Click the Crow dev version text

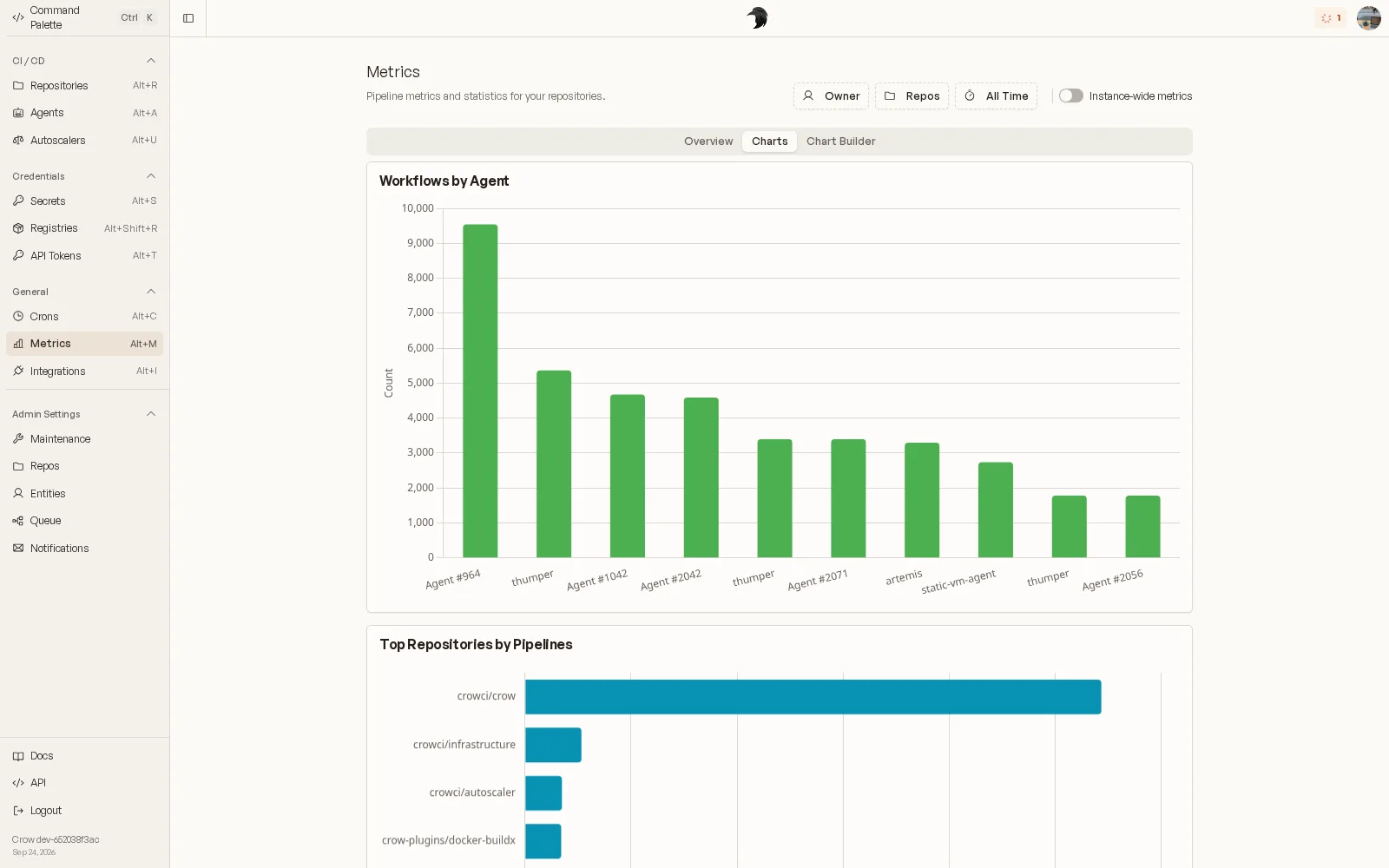point(56,839)
